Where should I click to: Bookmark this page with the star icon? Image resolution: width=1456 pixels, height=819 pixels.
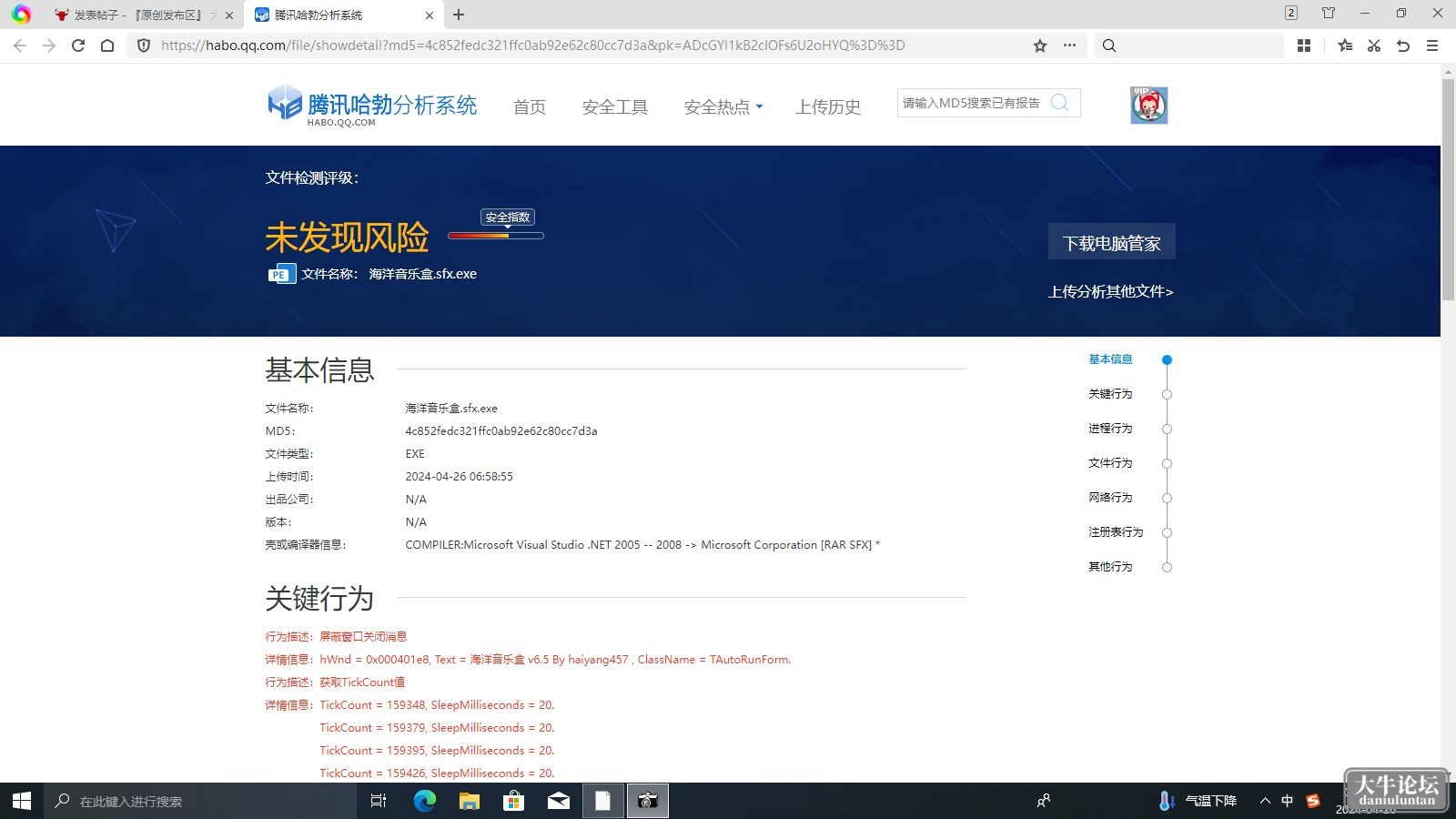pos(1040,45)
